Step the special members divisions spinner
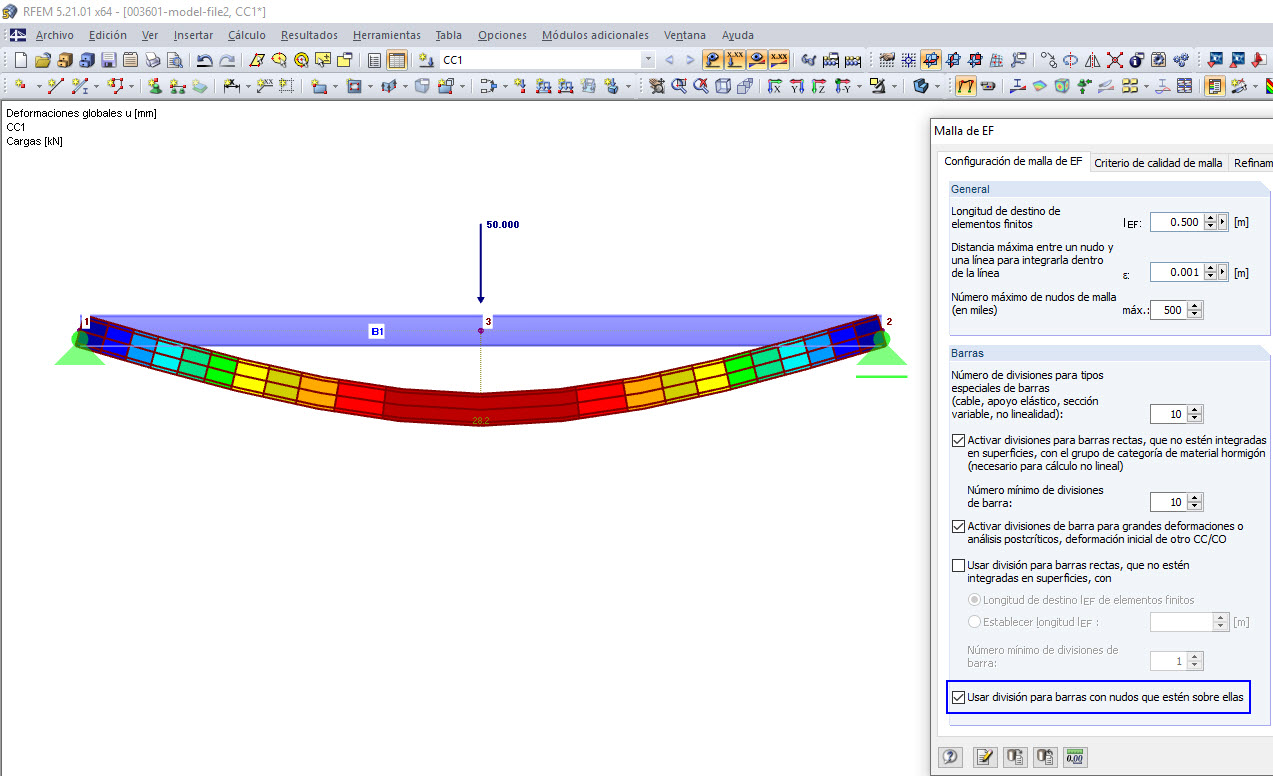1273x776 pixels. (1196, 414)
